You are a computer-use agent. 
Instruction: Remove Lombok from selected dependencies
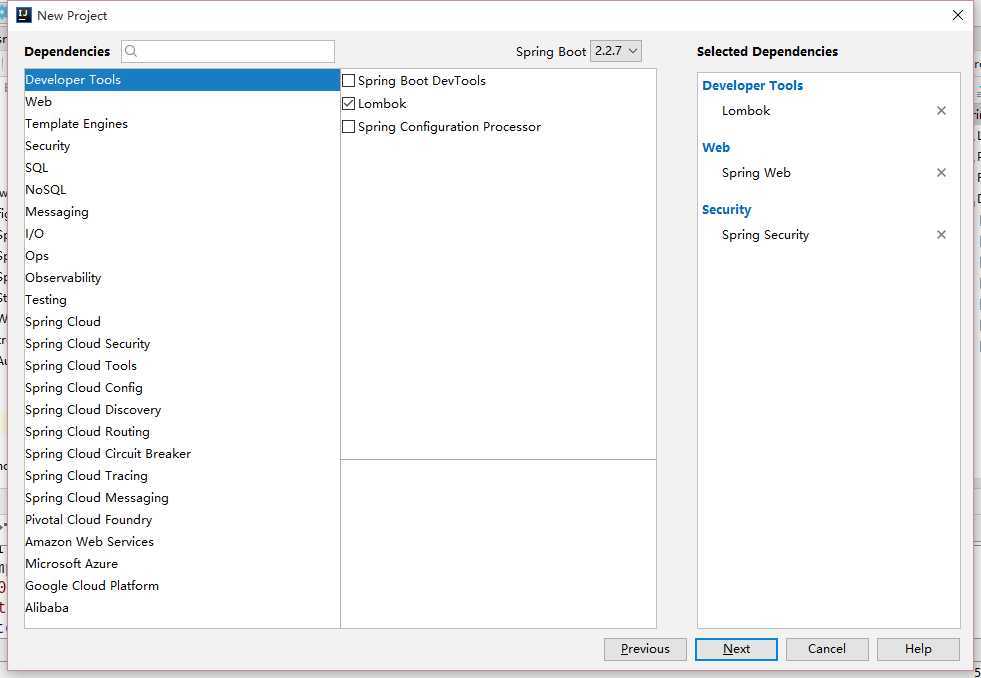(941, 111)
